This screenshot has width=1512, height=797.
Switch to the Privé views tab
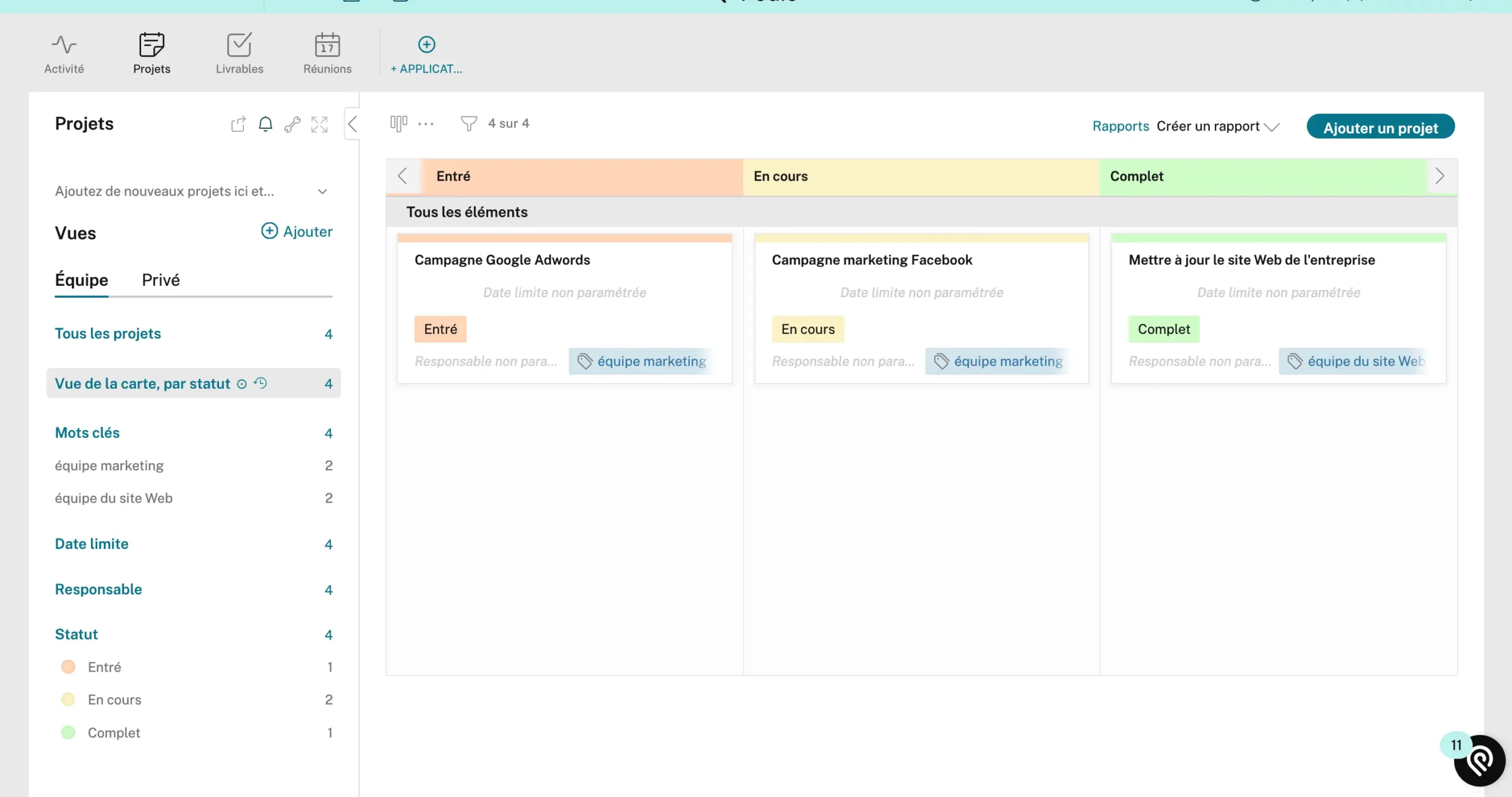[161, 280]
